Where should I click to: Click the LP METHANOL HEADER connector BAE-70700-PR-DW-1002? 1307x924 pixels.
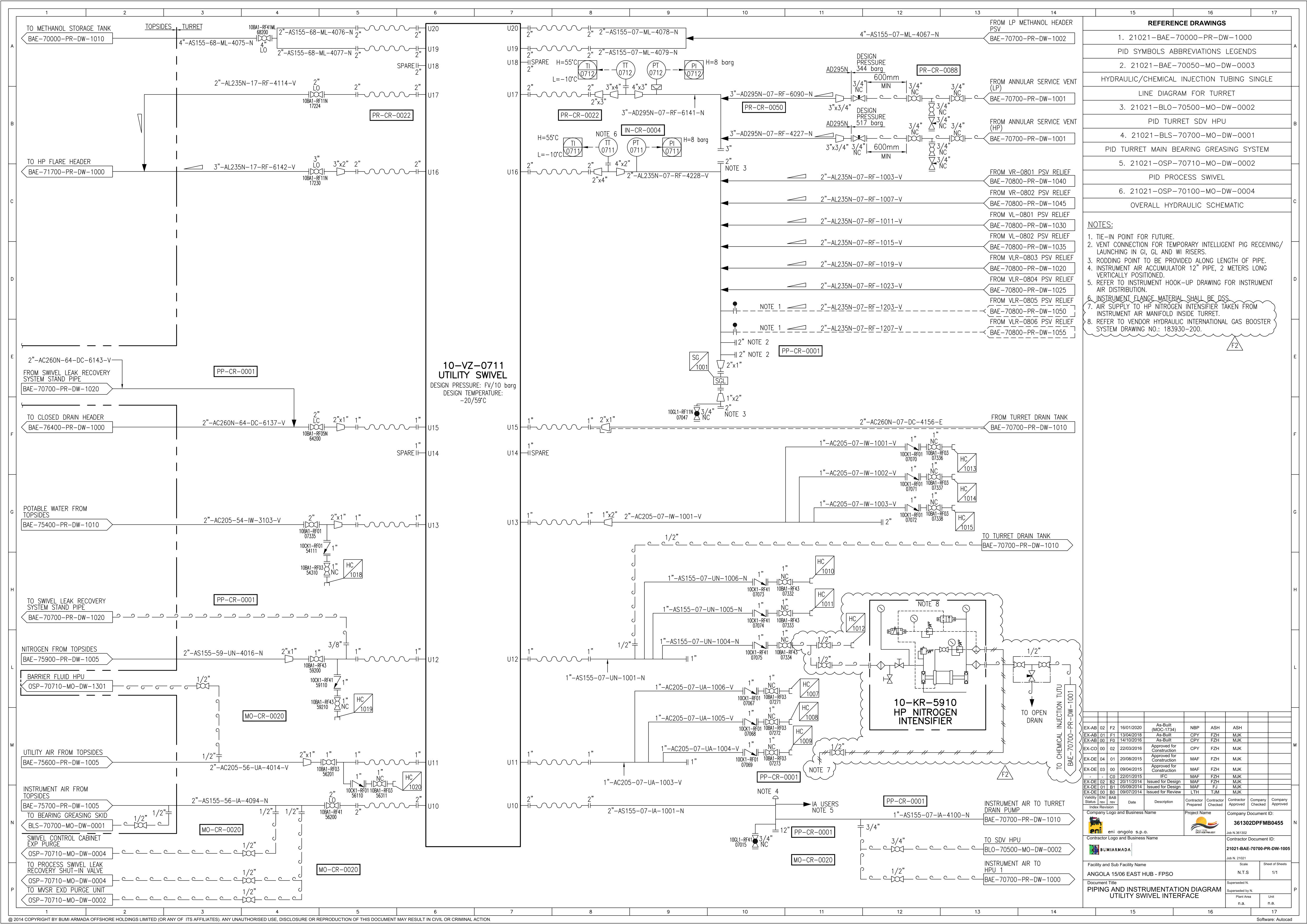(x=1029, y=39)
